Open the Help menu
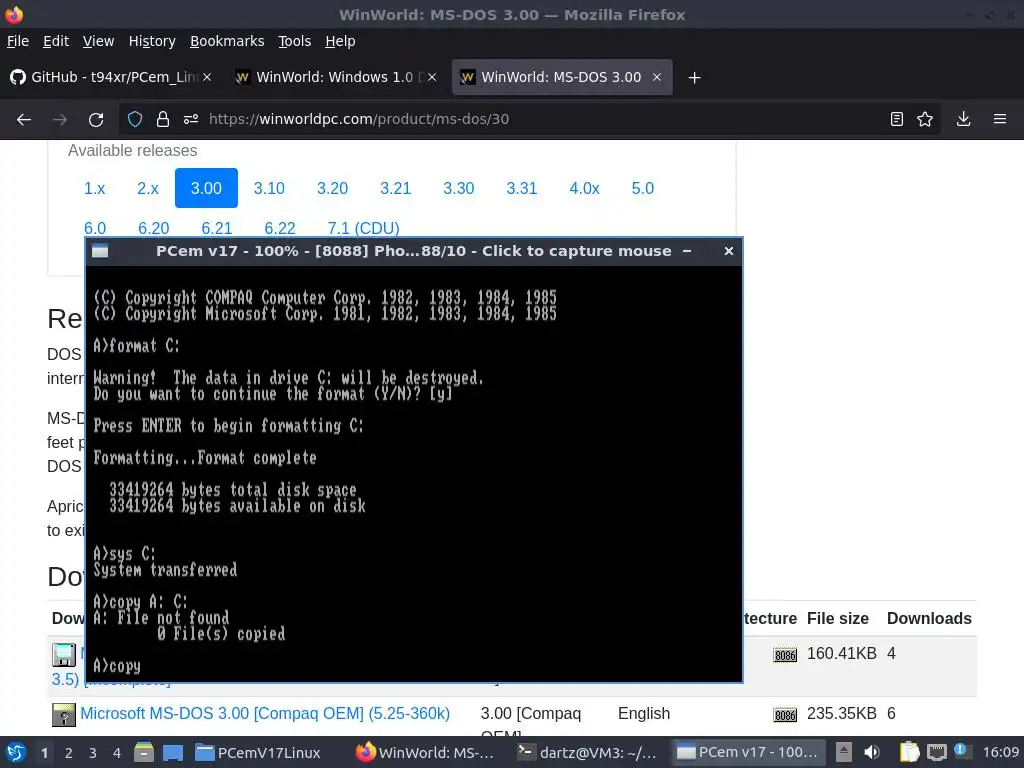1024x768 pixels. (340, 41)
